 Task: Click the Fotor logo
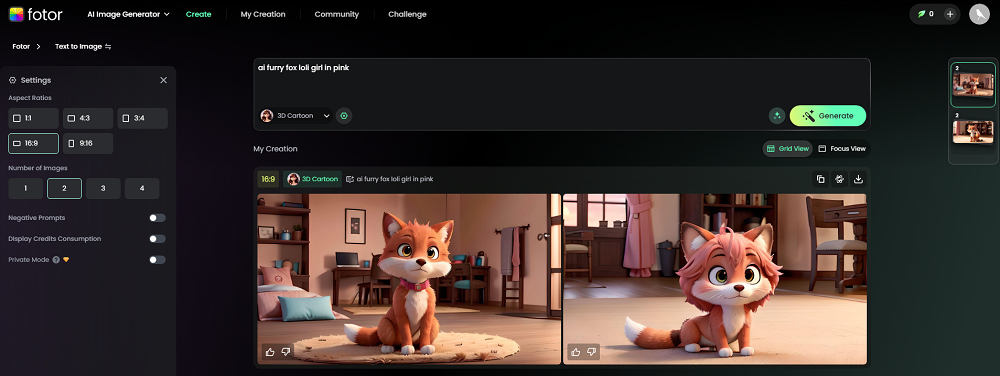[36, 14]
